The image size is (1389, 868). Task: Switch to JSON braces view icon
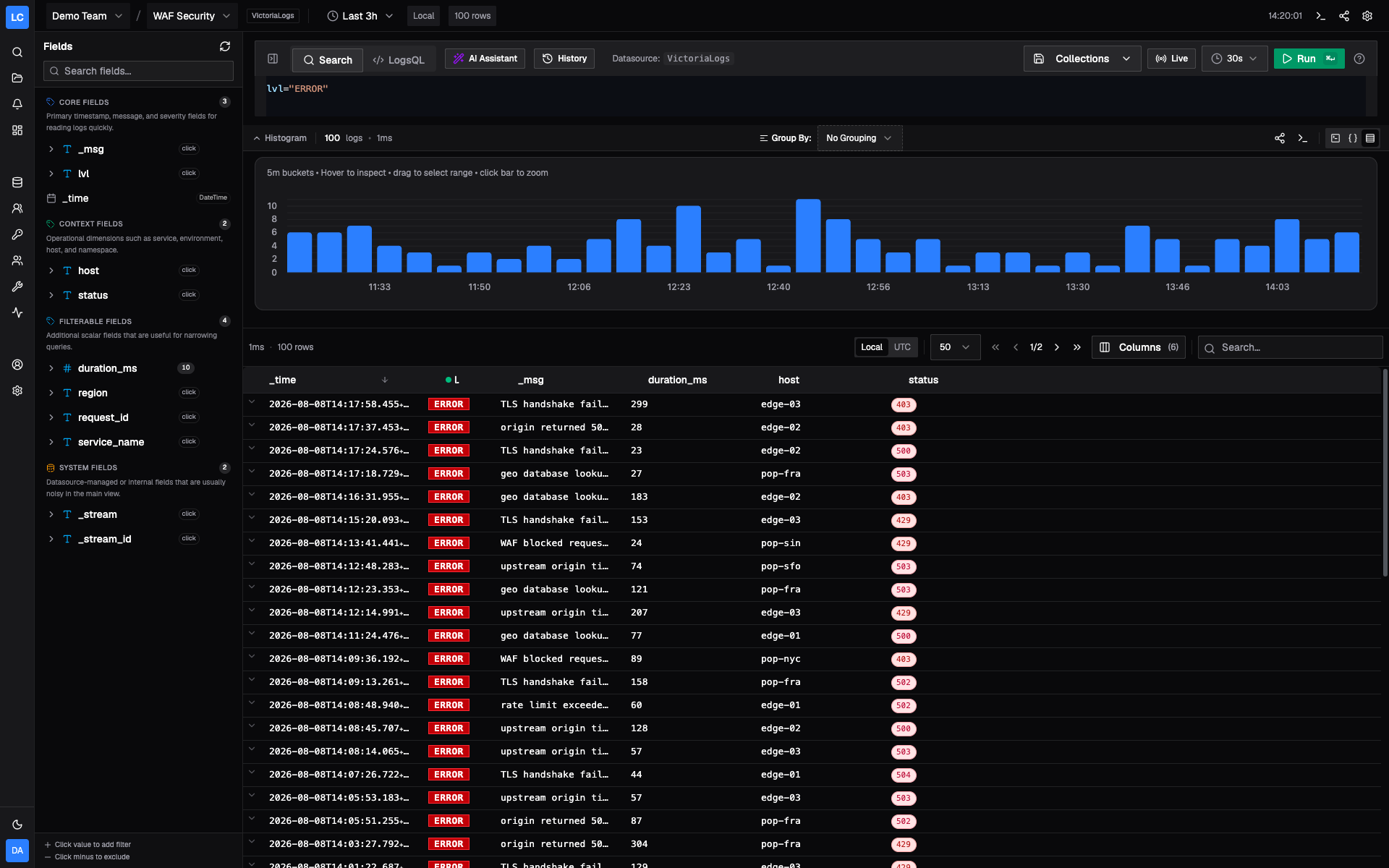click(1353, 138)
